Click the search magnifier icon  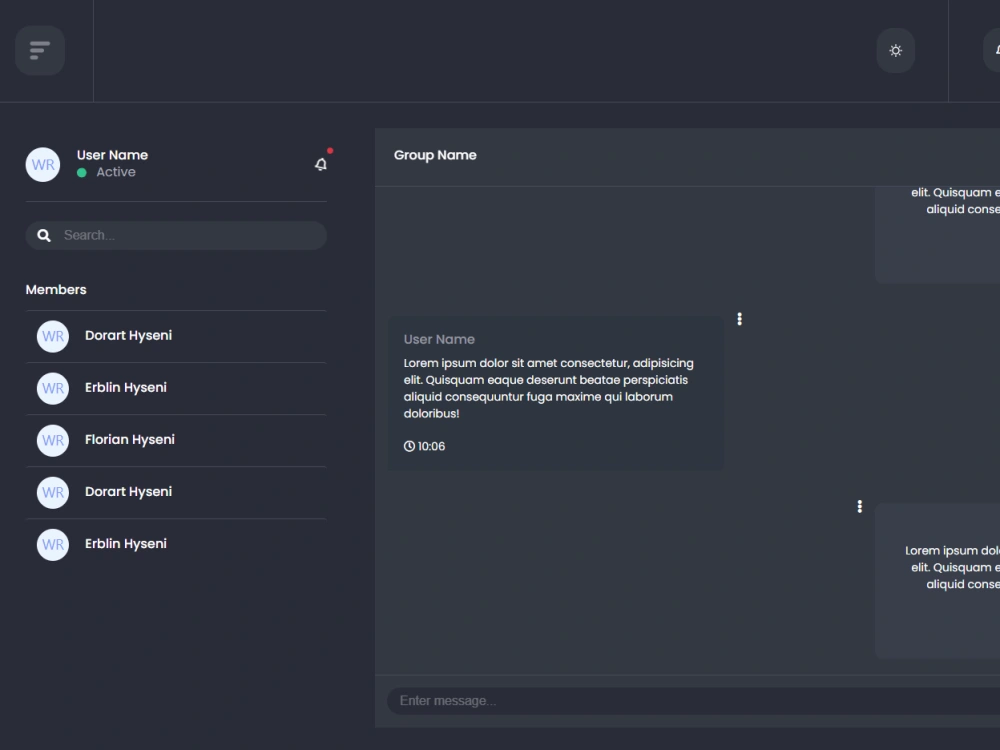[x=44, y=235]
